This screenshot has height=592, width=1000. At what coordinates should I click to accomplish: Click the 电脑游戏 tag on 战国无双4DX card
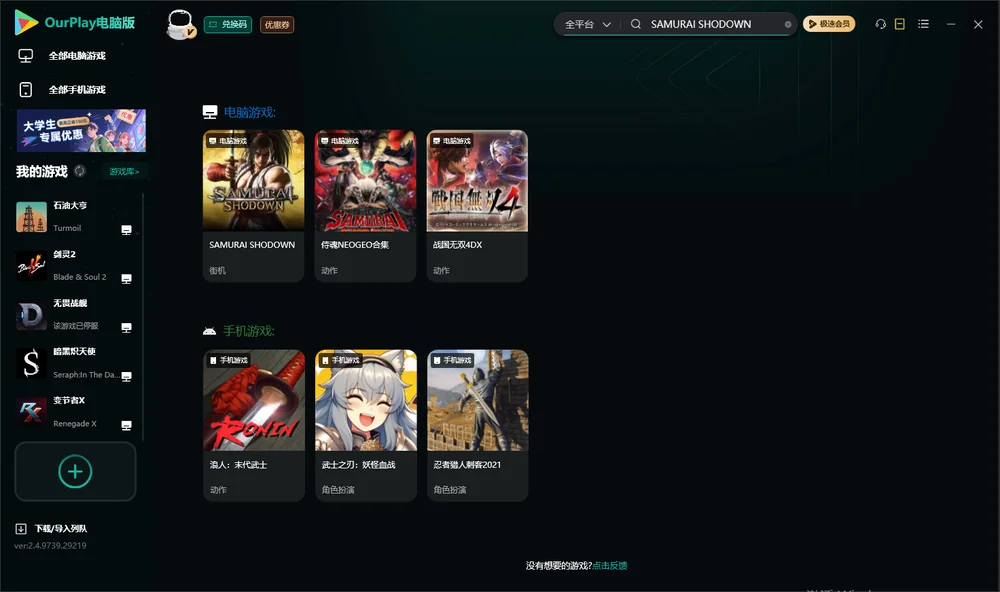pos(452,140)
